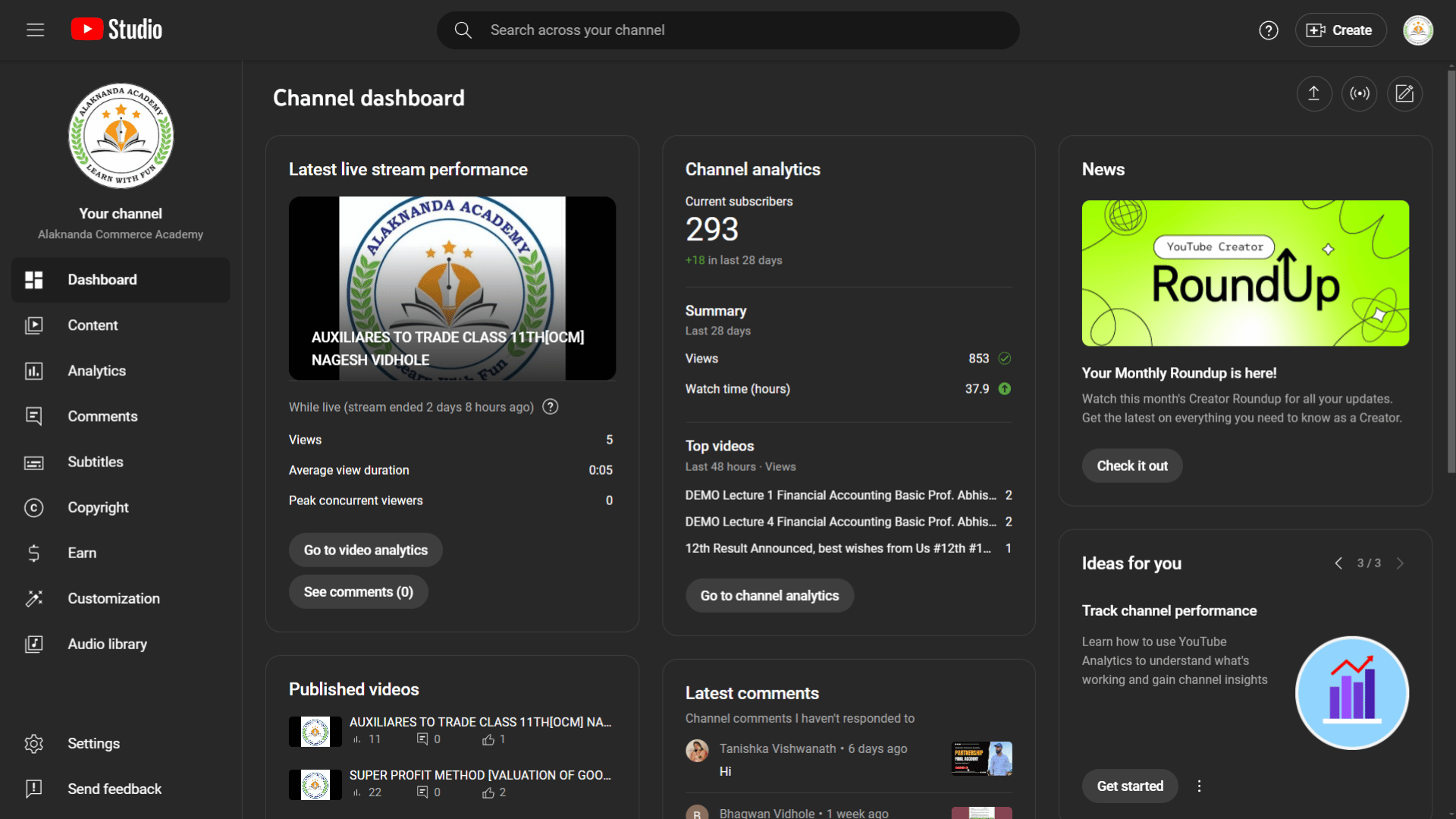Viewport: 1456px width, 819px height.
Task: Open the Customization menu item
Action: coord(121,598)
